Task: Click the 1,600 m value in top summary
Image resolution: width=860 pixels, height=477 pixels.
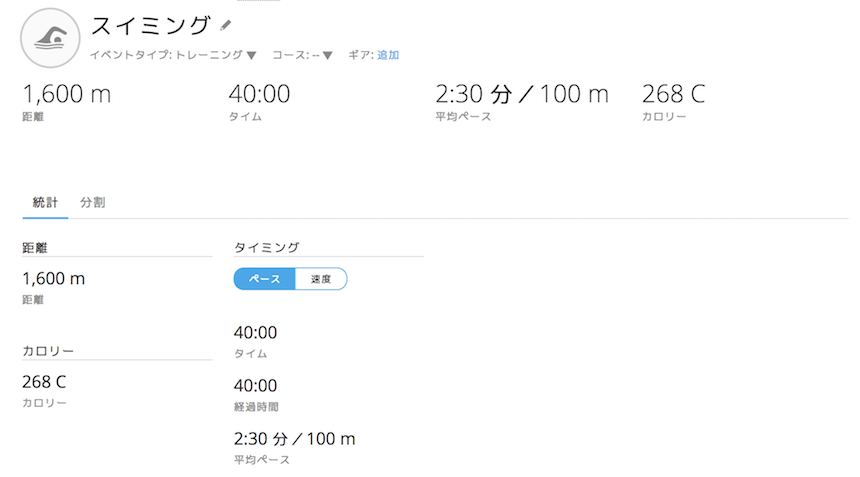Action: [66, 95]
